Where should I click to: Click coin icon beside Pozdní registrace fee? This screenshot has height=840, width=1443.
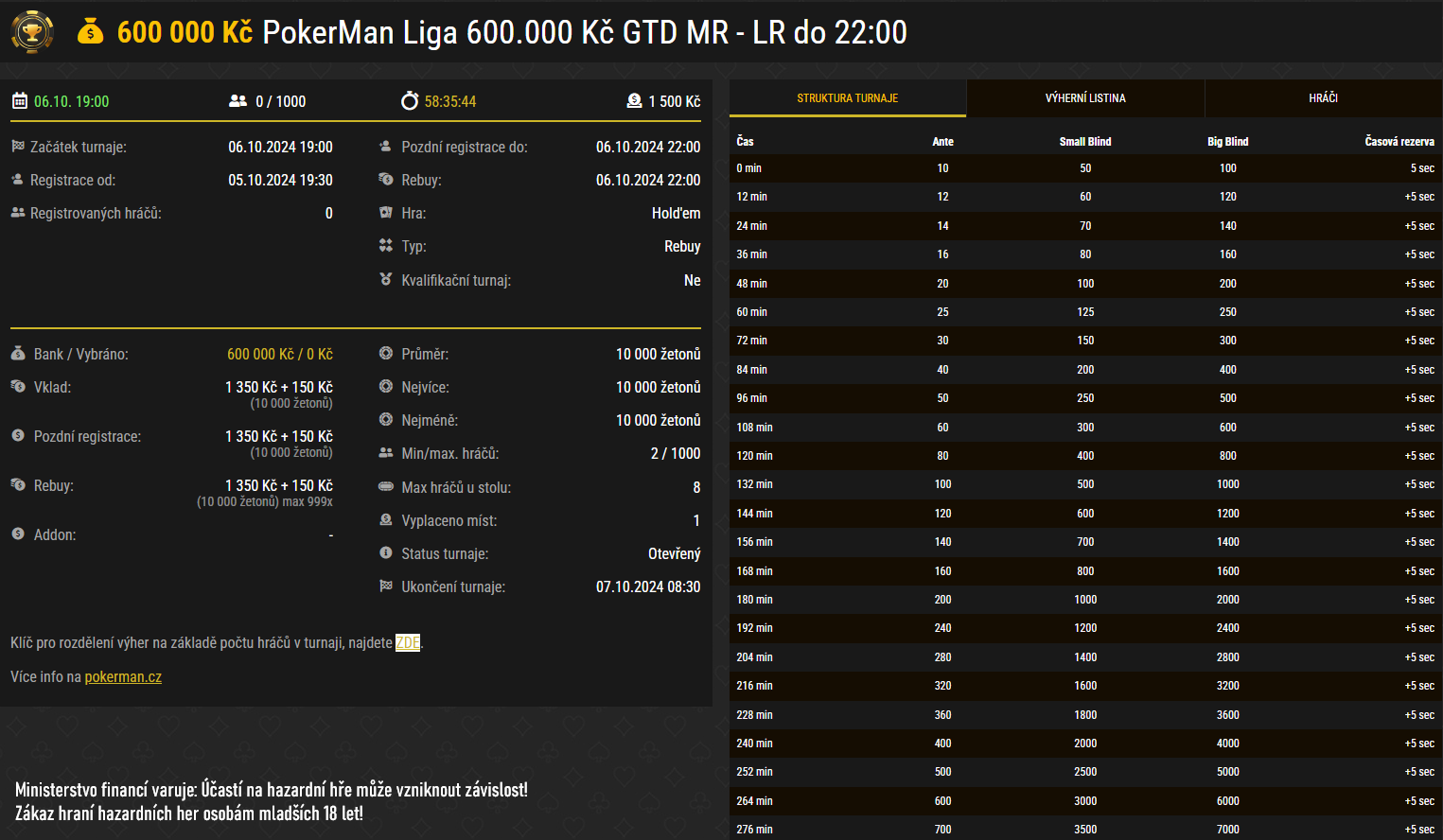(x=18, y=435)
